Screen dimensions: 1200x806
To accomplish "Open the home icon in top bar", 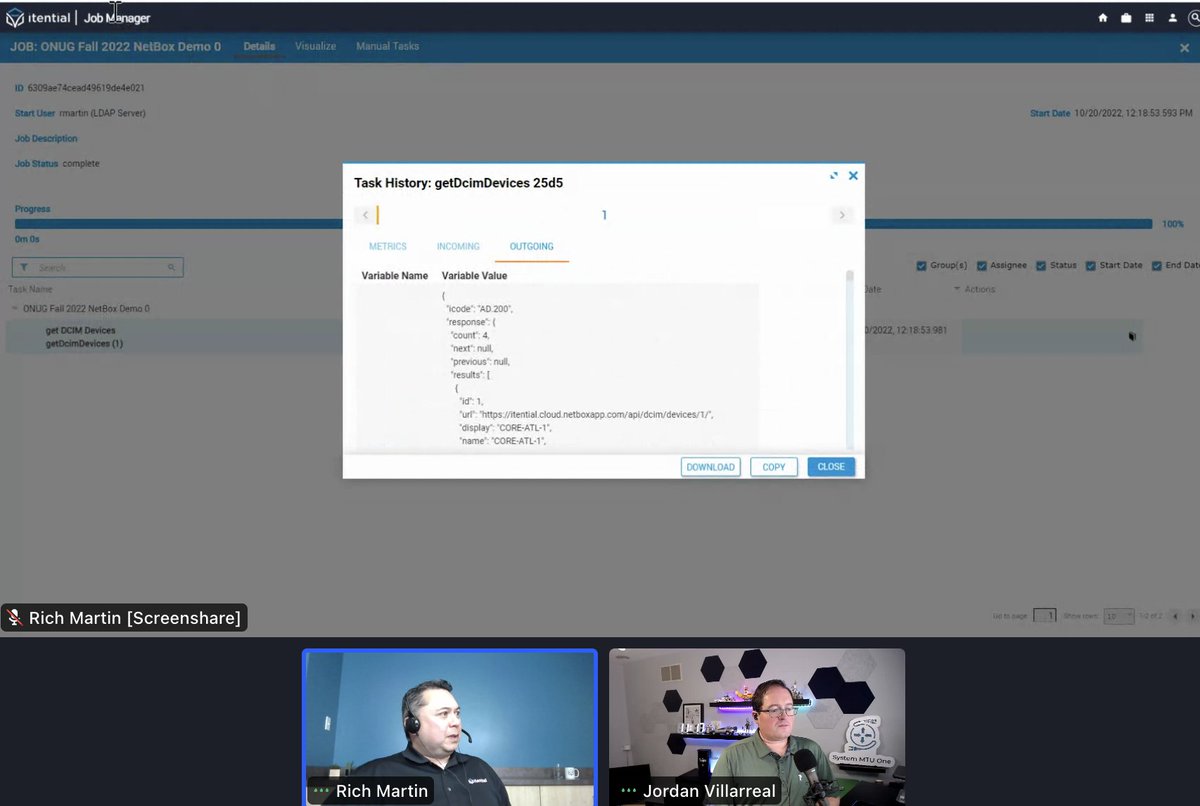I will (1103, 18).
